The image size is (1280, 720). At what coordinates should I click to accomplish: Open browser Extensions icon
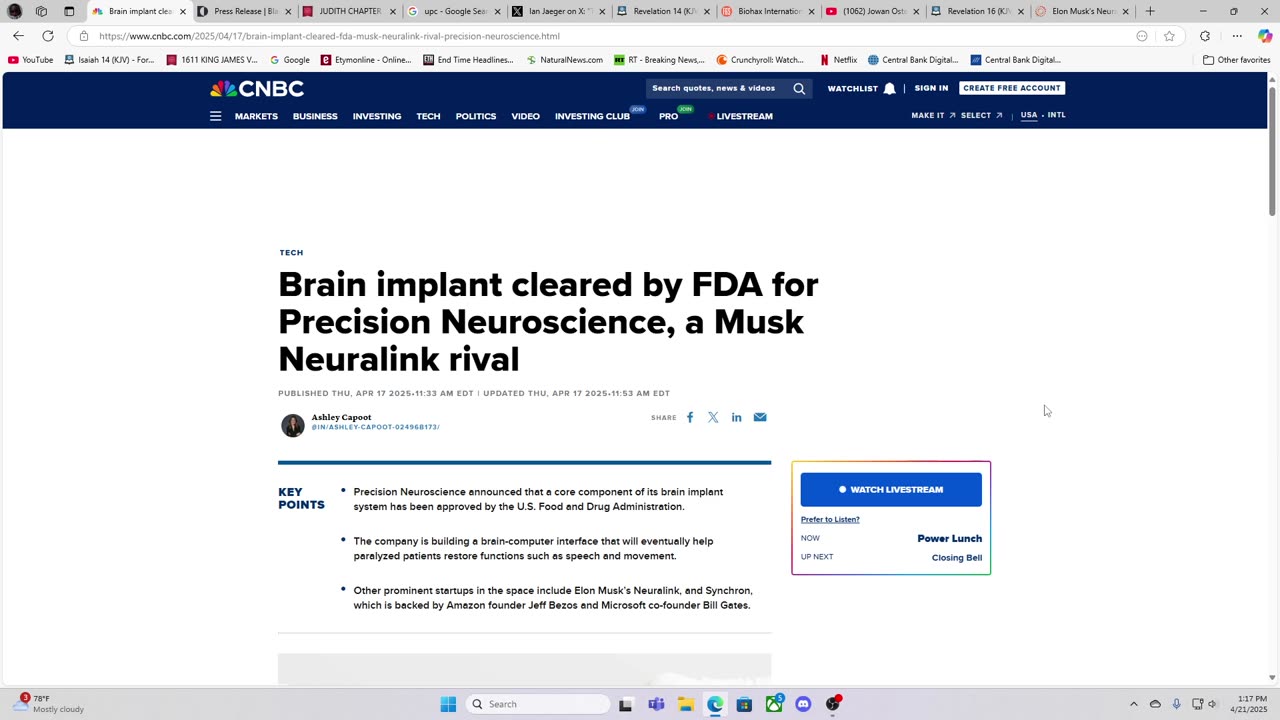tap(1205, 36)
